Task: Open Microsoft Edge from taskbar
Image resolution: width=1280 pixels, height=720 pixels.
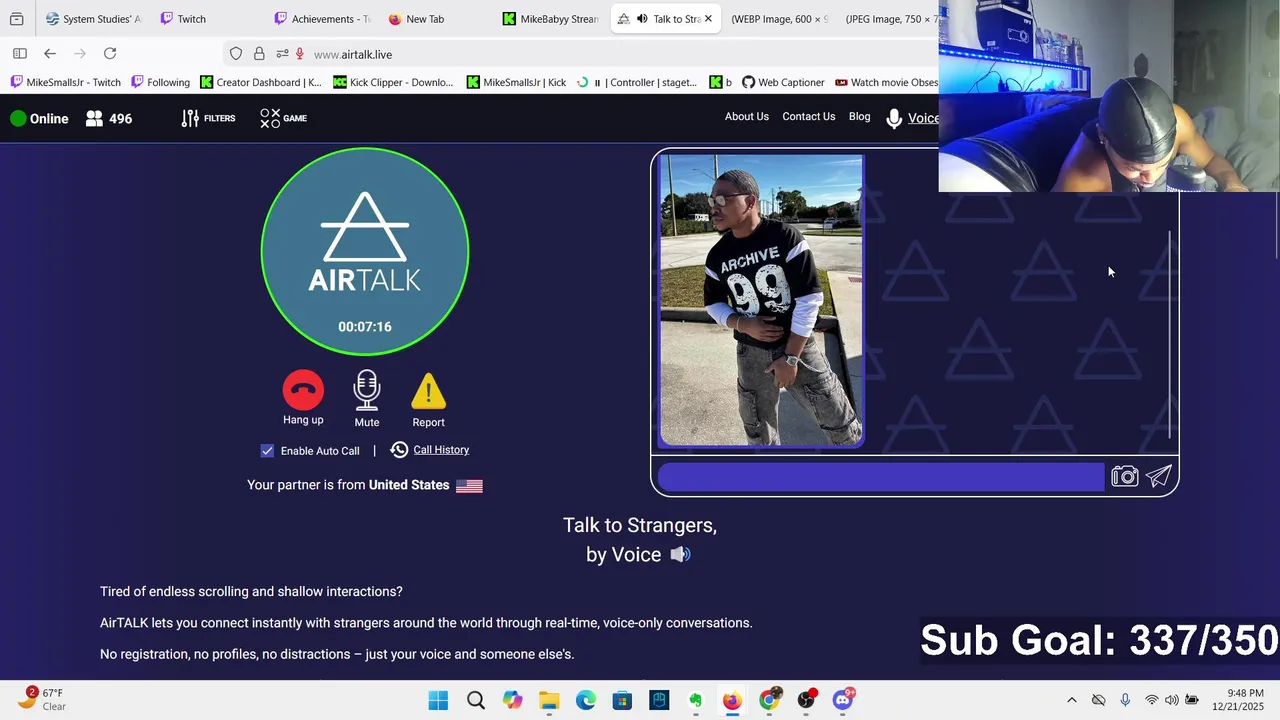Action: (x=586, y=700)
